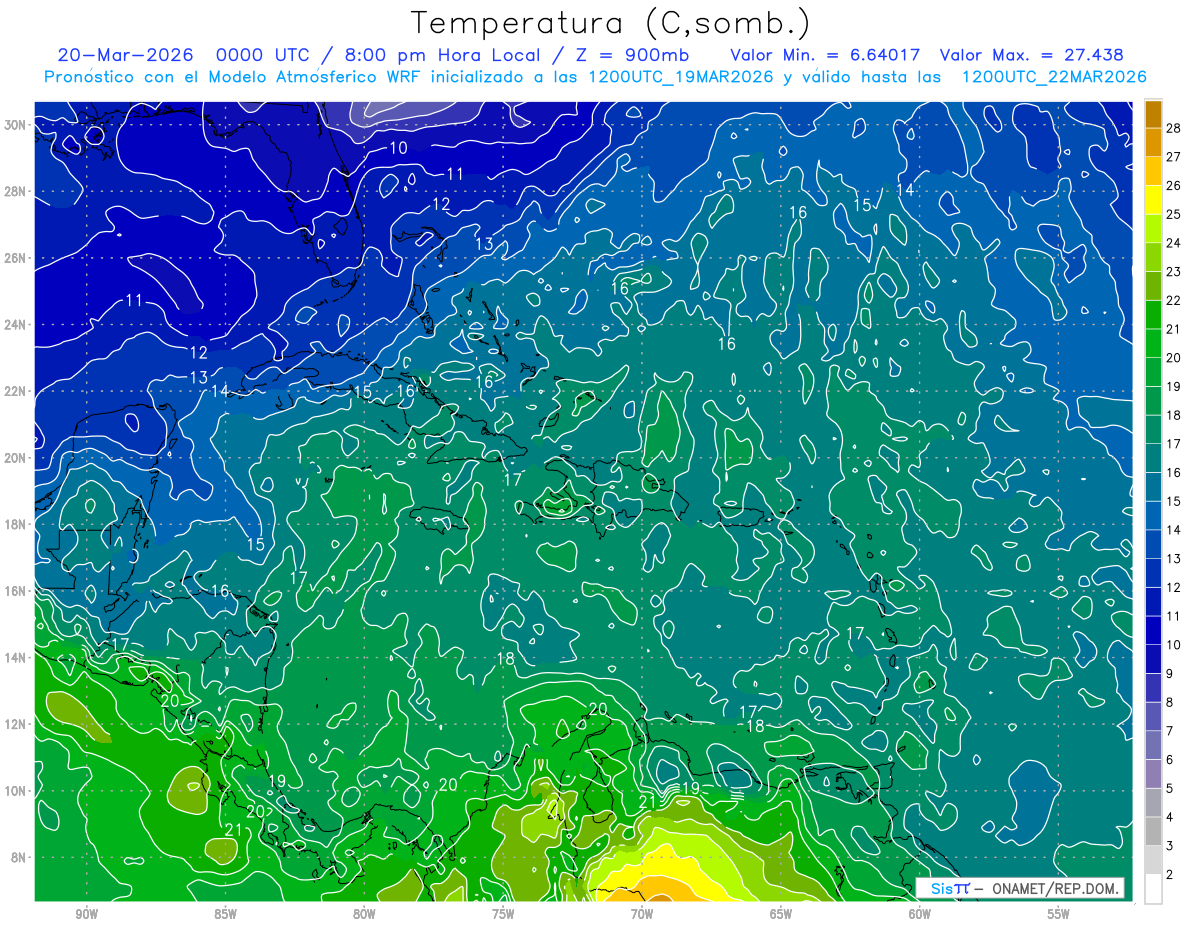
Task: Select the purple 5 degree legend color
Action: tap(1153, 774)
